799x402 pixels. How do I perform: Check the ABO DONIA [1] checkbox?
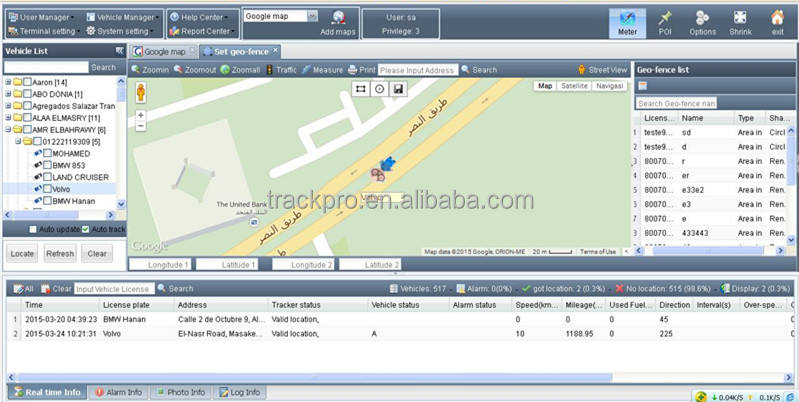[28, 94]
